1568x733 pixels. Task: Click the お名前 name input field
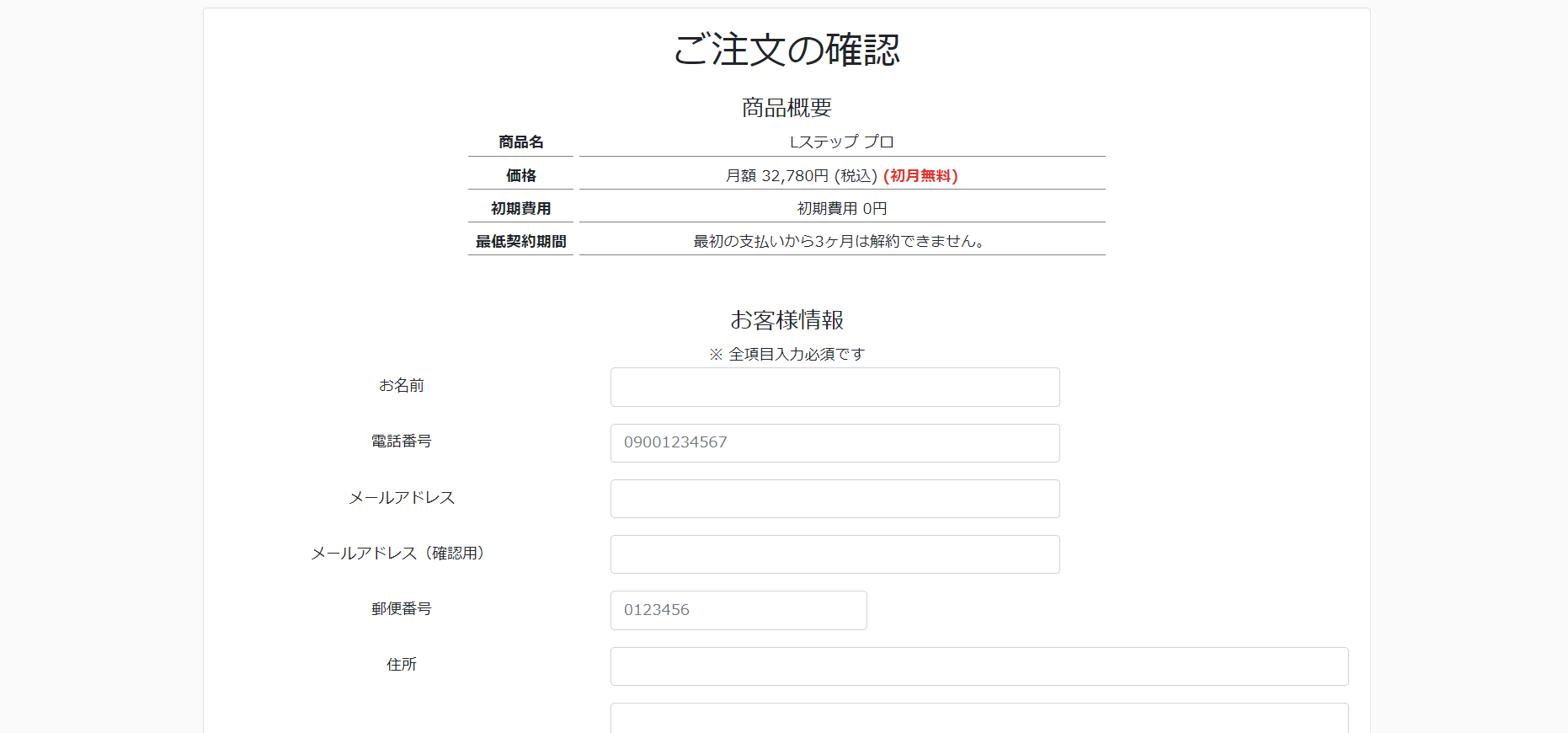tap(835, 388)
